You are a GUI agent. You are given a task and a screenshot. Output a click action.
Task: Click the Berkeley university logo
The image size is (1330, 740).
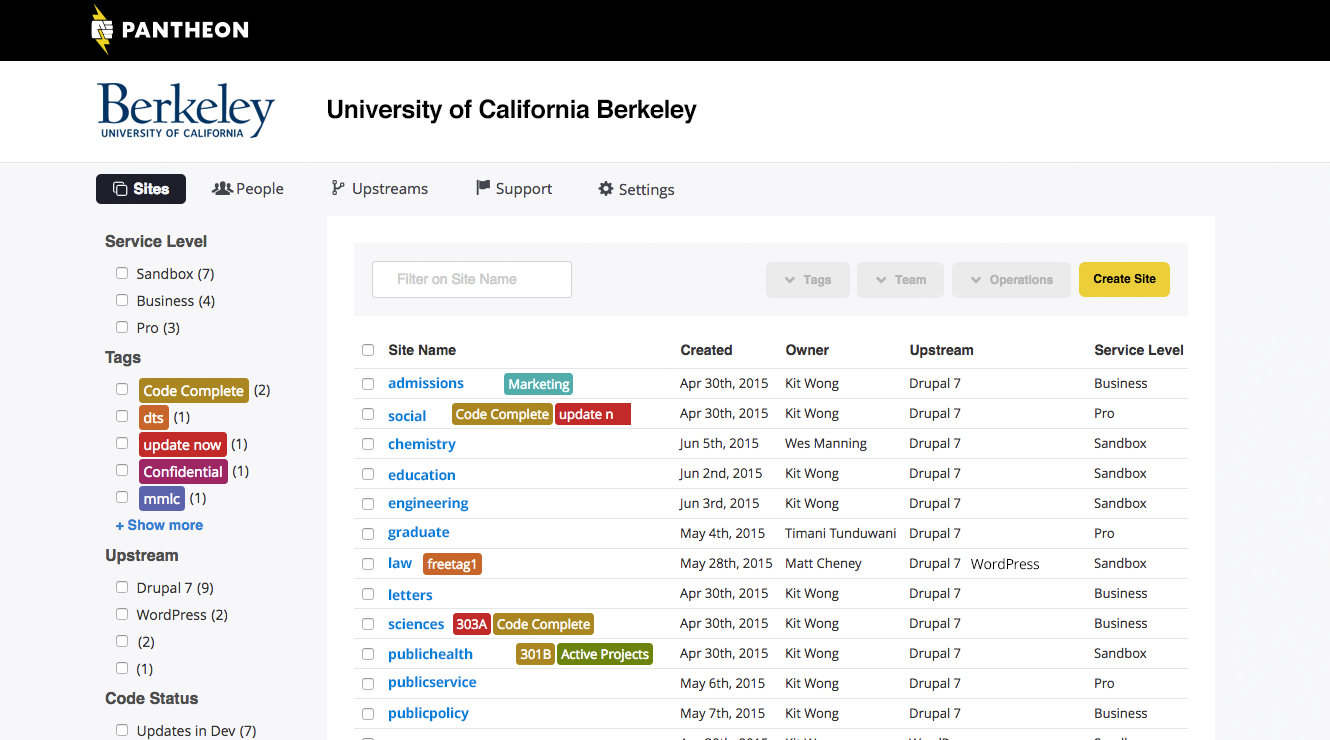(186, 110)
